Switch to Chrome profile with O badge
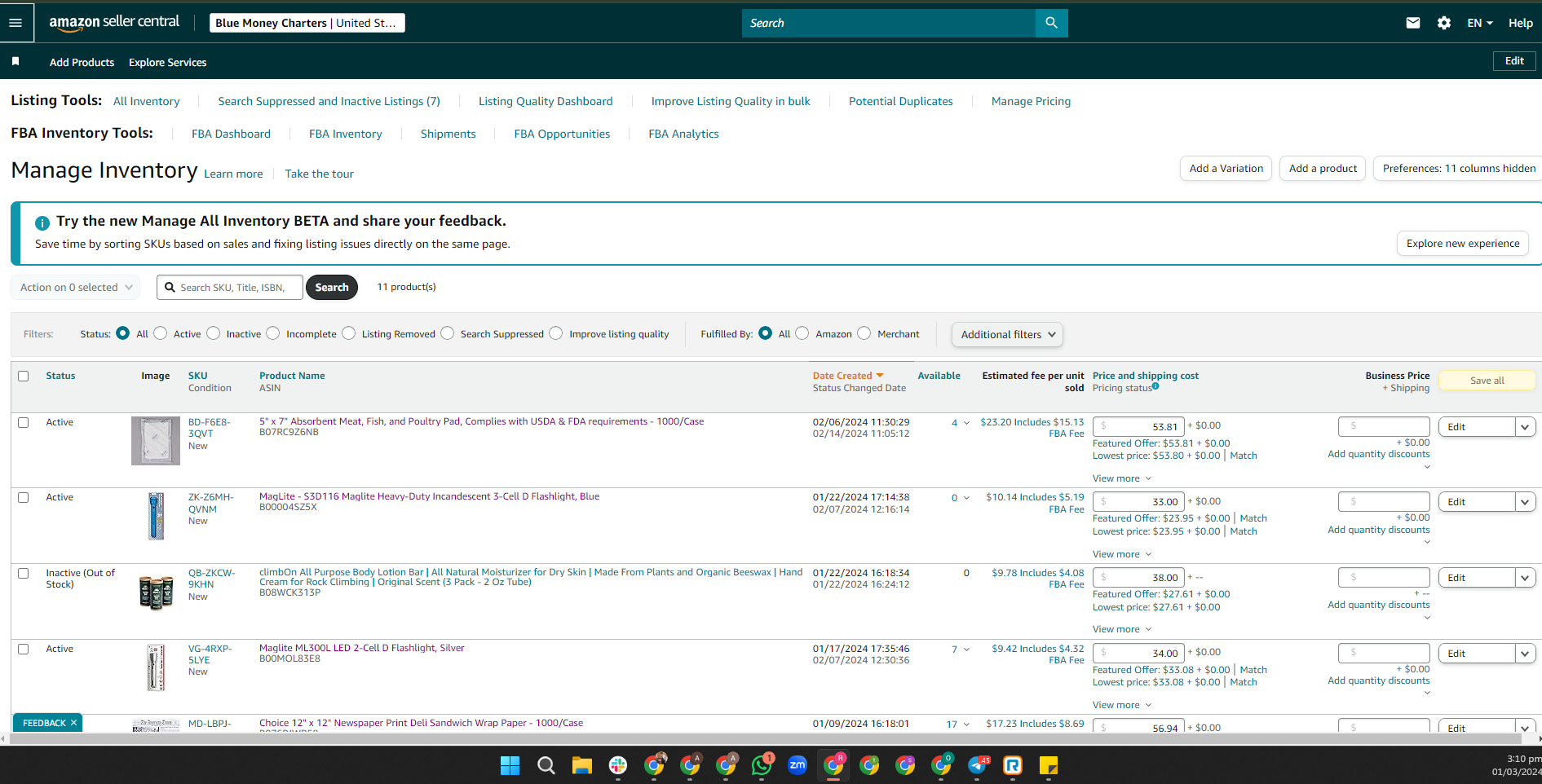Image resolution: width=1542 pixels, height=784 pixels. (x=942, y=765)
